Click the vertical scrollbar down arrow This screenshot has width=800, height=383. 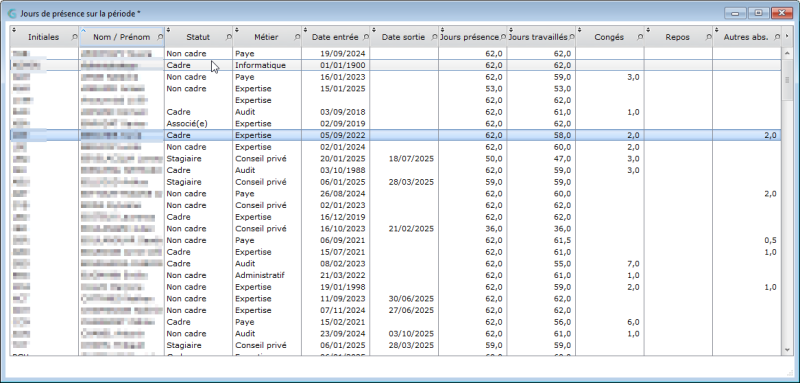[x=787, y=350]
